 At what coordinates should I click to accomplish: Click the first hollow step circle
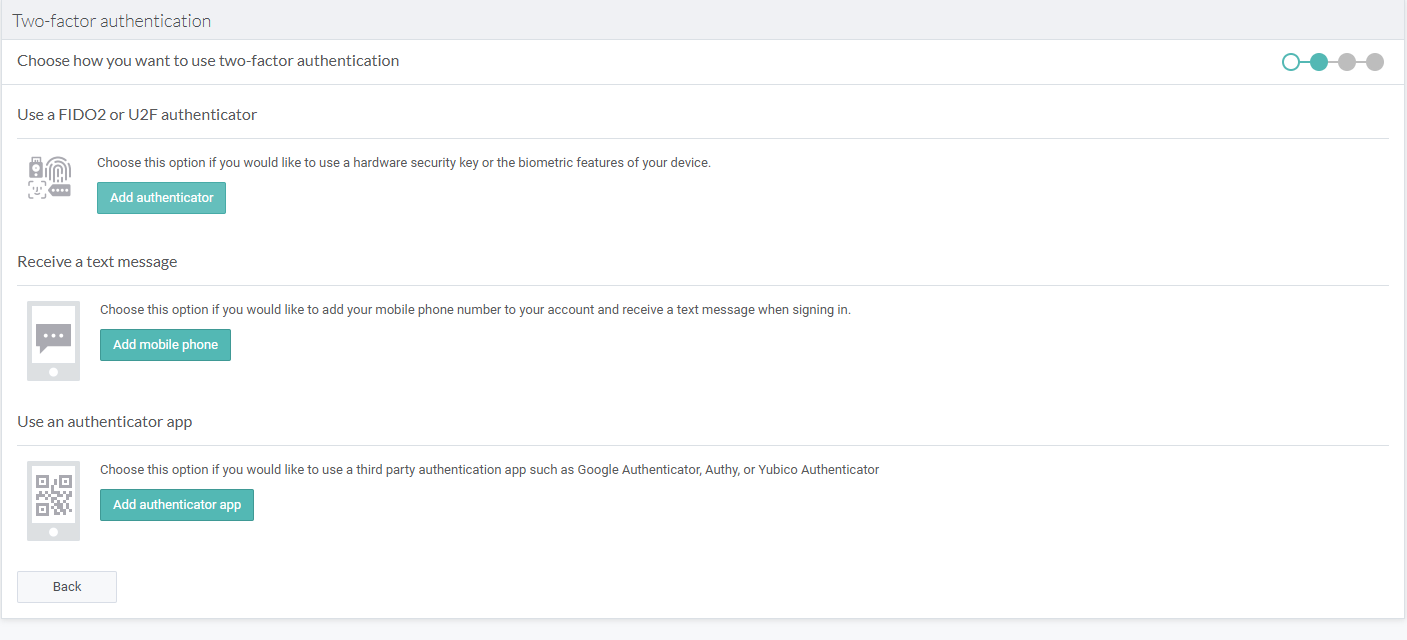1291,62
